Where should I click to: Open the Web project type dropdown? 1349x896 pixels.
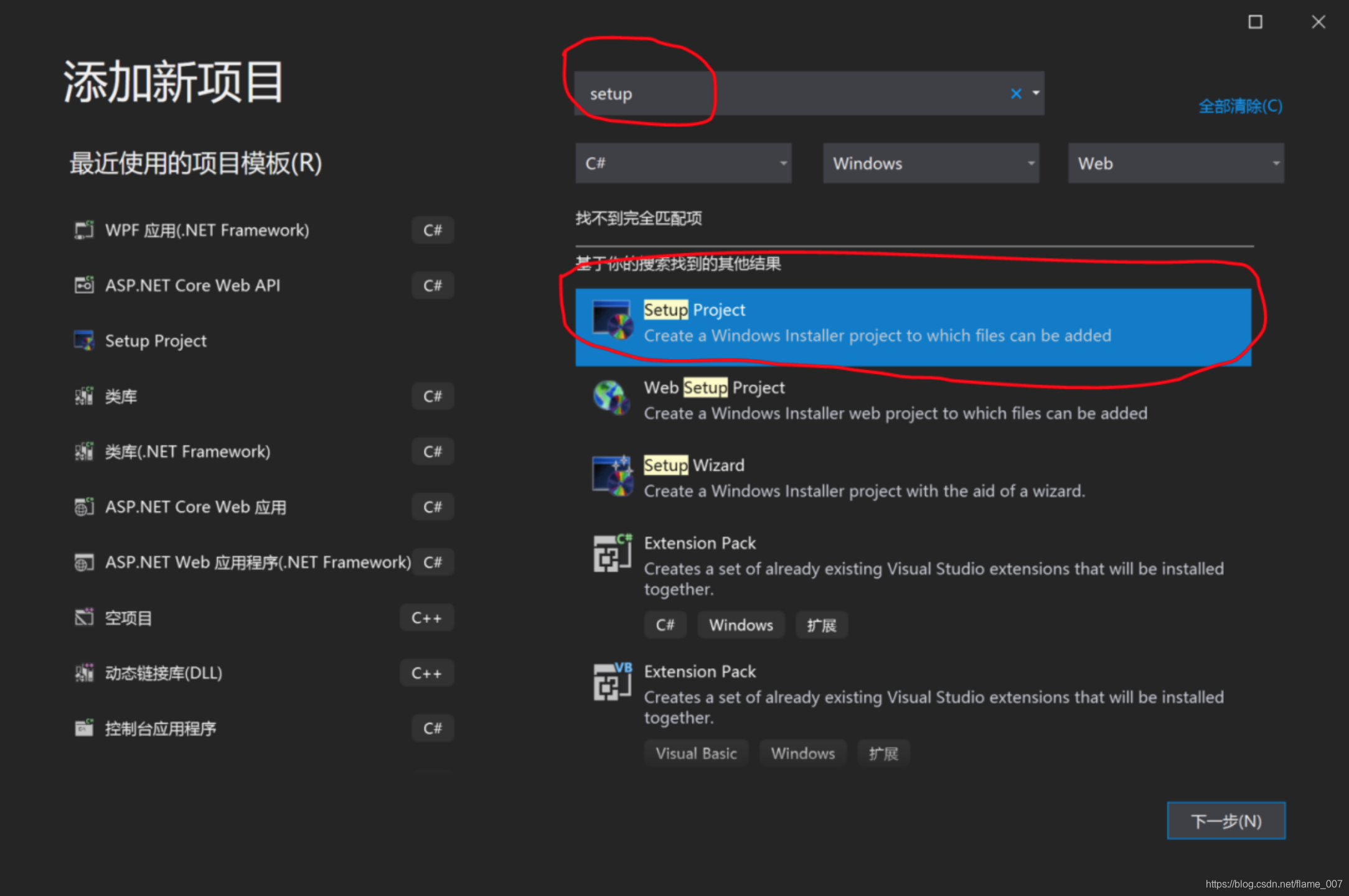point(1175,163)
